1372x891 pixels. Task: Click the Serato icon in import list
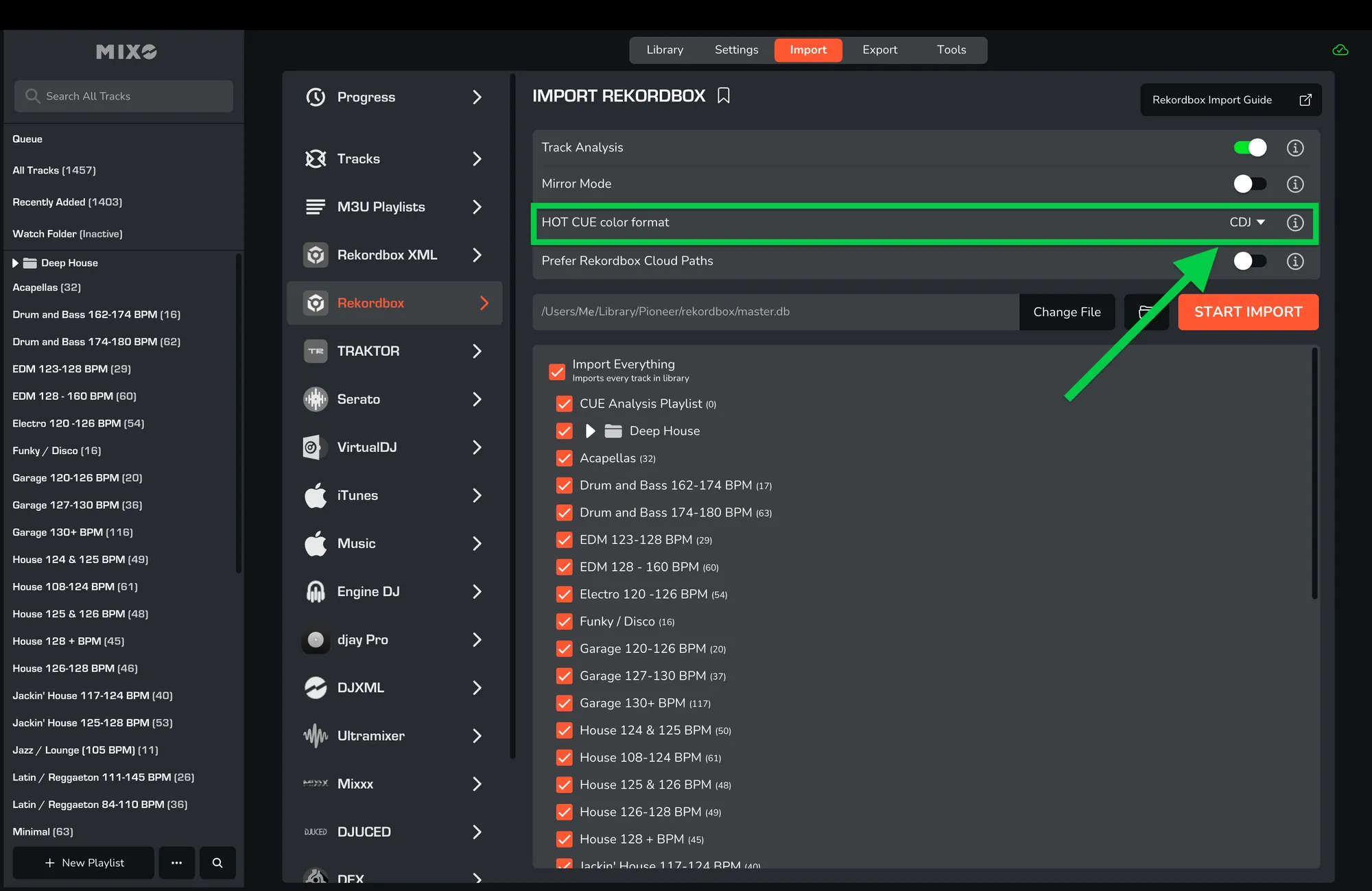click(x=316, y=399)
